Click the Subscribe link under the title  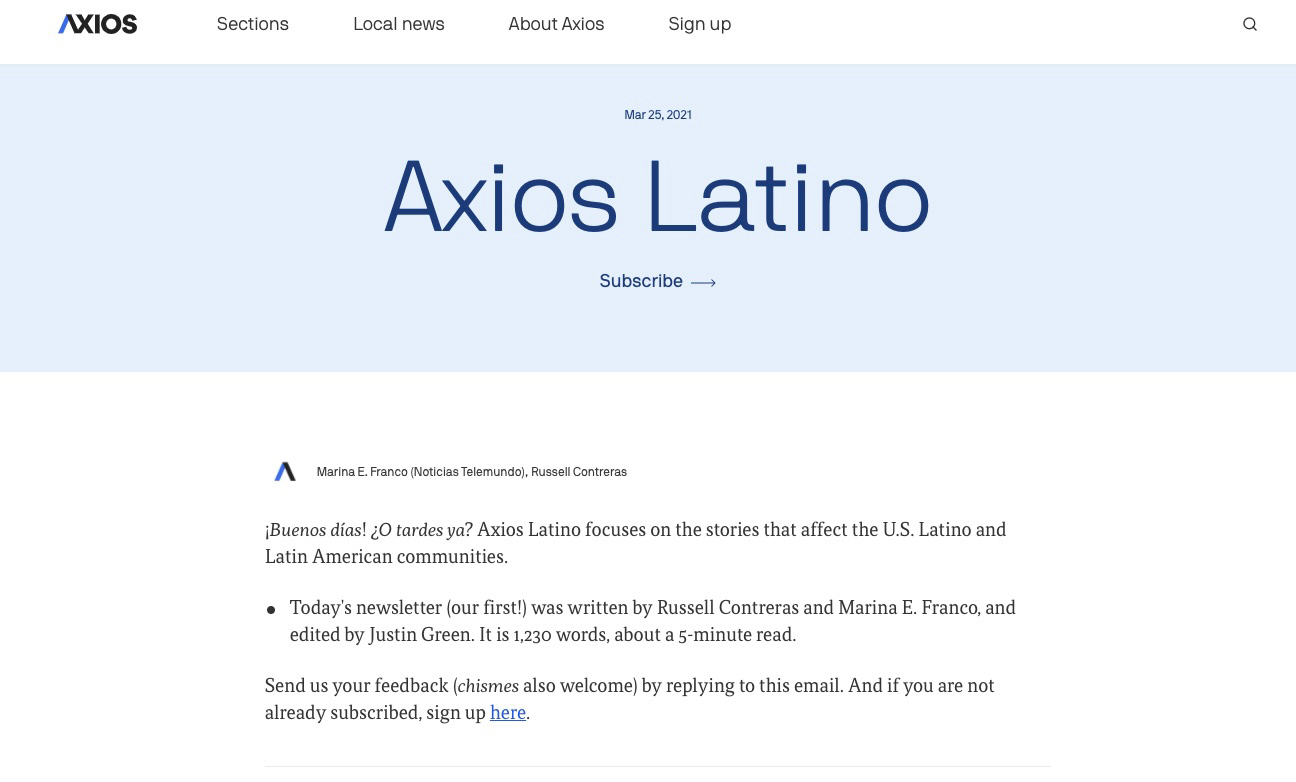(x=641, y=282)
